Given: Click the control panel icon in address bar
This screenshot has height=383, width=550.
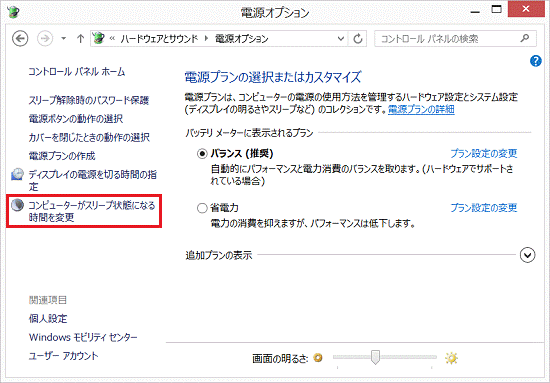Looking at the screenshot, I should [x=99, y=38].
